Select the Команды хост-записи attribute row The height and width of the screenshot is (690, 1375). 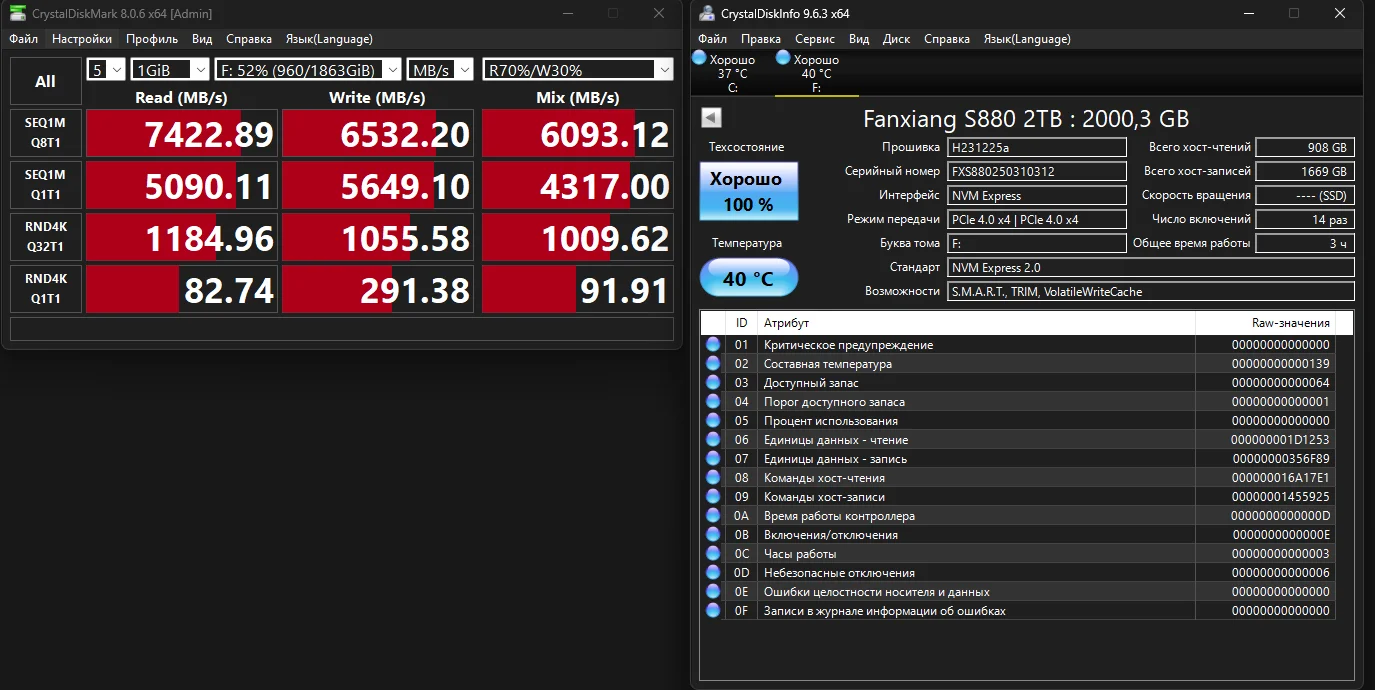coord(1018,496)
